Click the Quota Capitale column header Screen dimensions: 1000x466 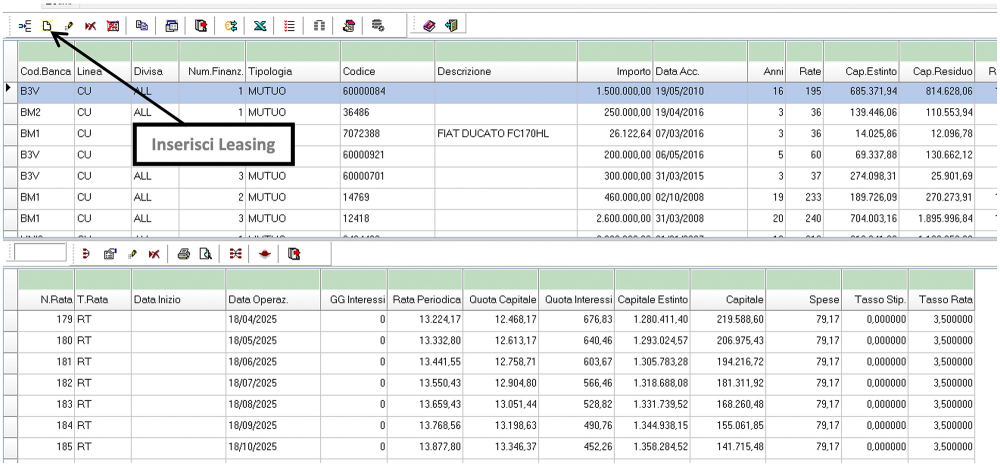[500, 299]
